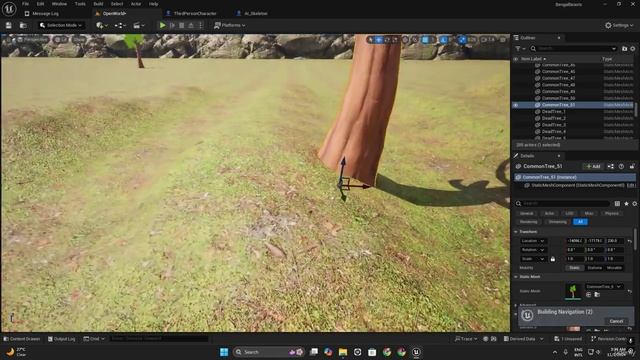Open the Actor menu
640x360 pixels.
pyautogui.click(x=136, y=4)
